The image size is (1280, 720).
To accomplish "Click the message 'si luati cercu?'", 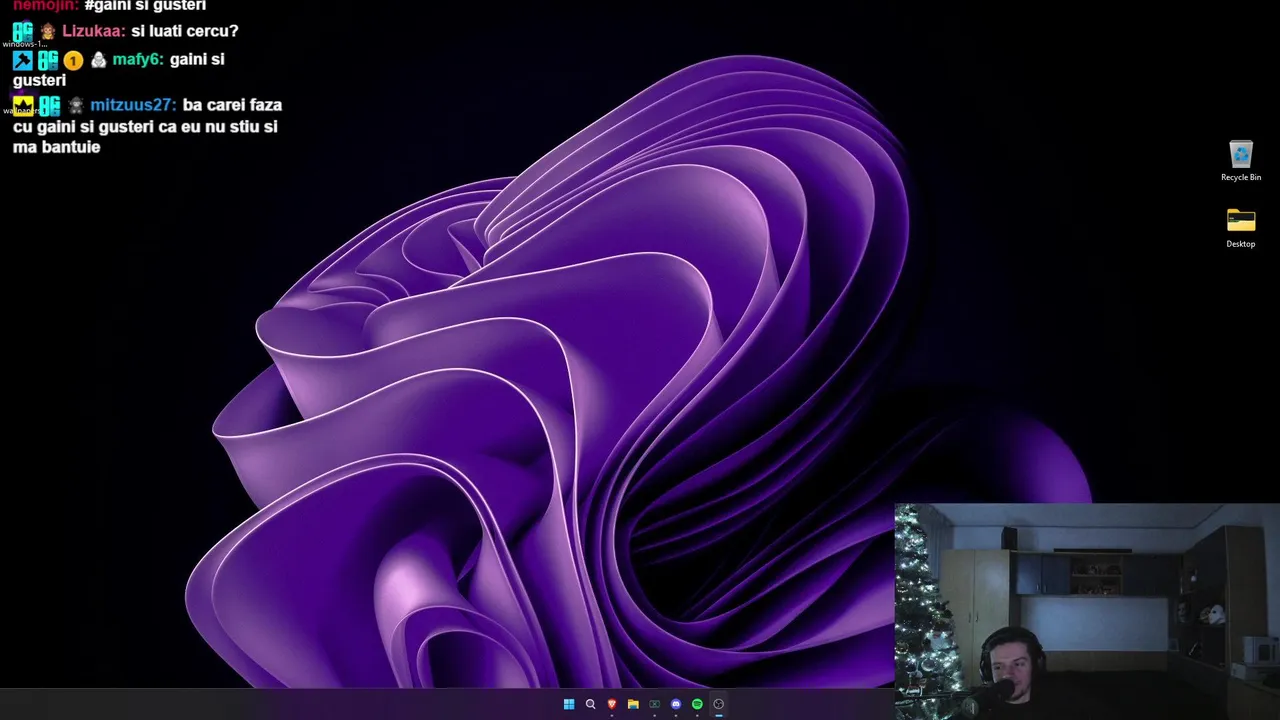I will click(x=185, y=31).
